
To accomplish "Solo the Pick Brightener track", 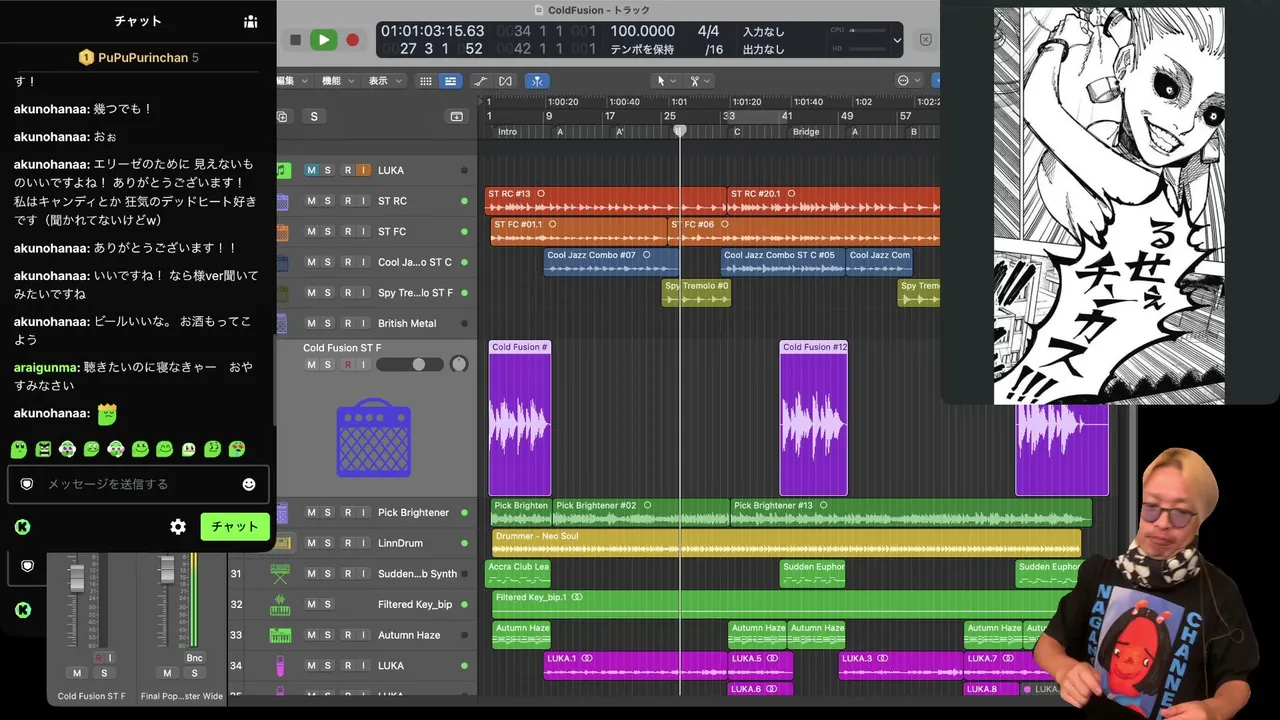I will coord(327,512).
